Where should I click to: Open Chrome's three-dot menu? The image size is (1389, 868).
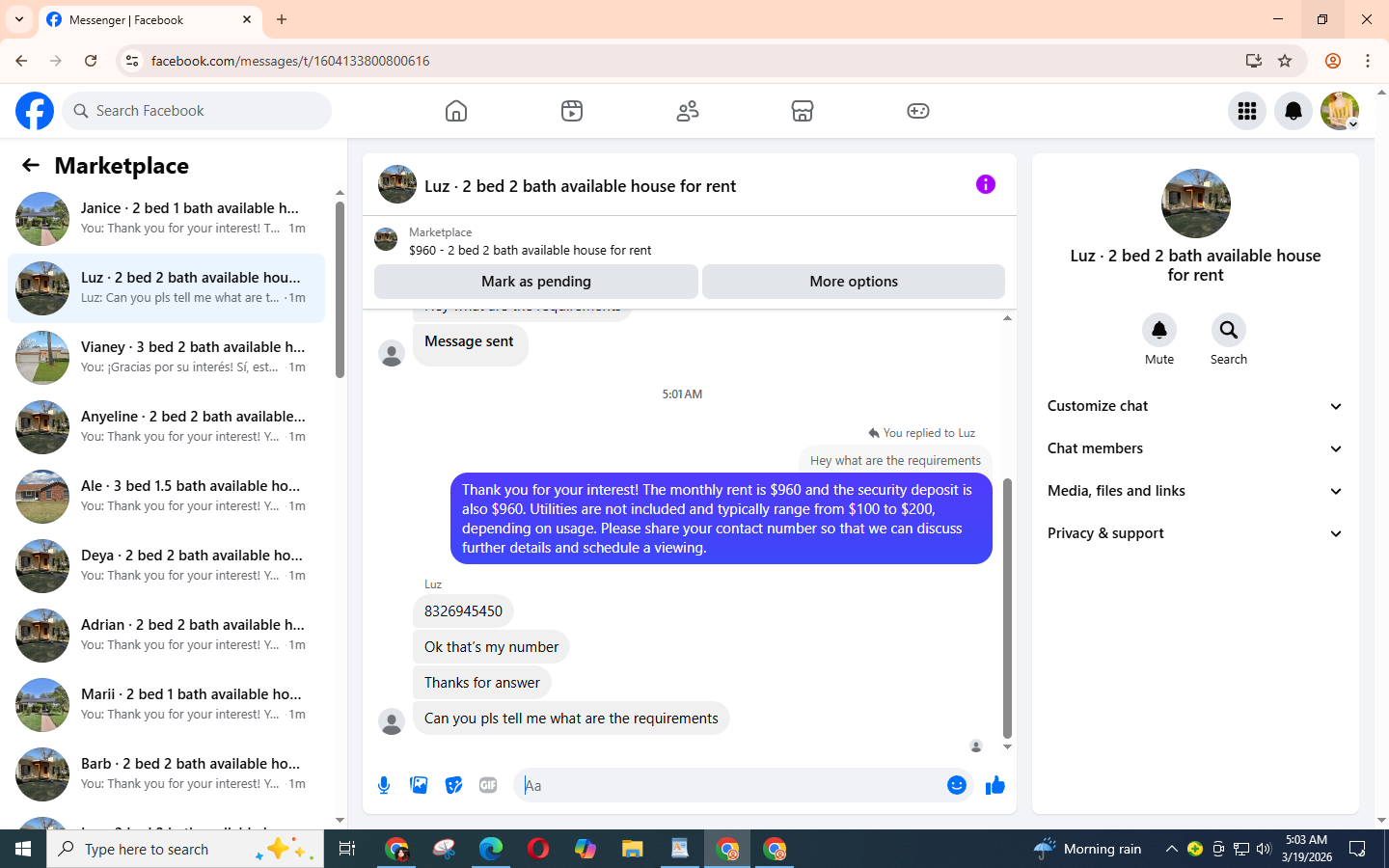pos(1368,61)
